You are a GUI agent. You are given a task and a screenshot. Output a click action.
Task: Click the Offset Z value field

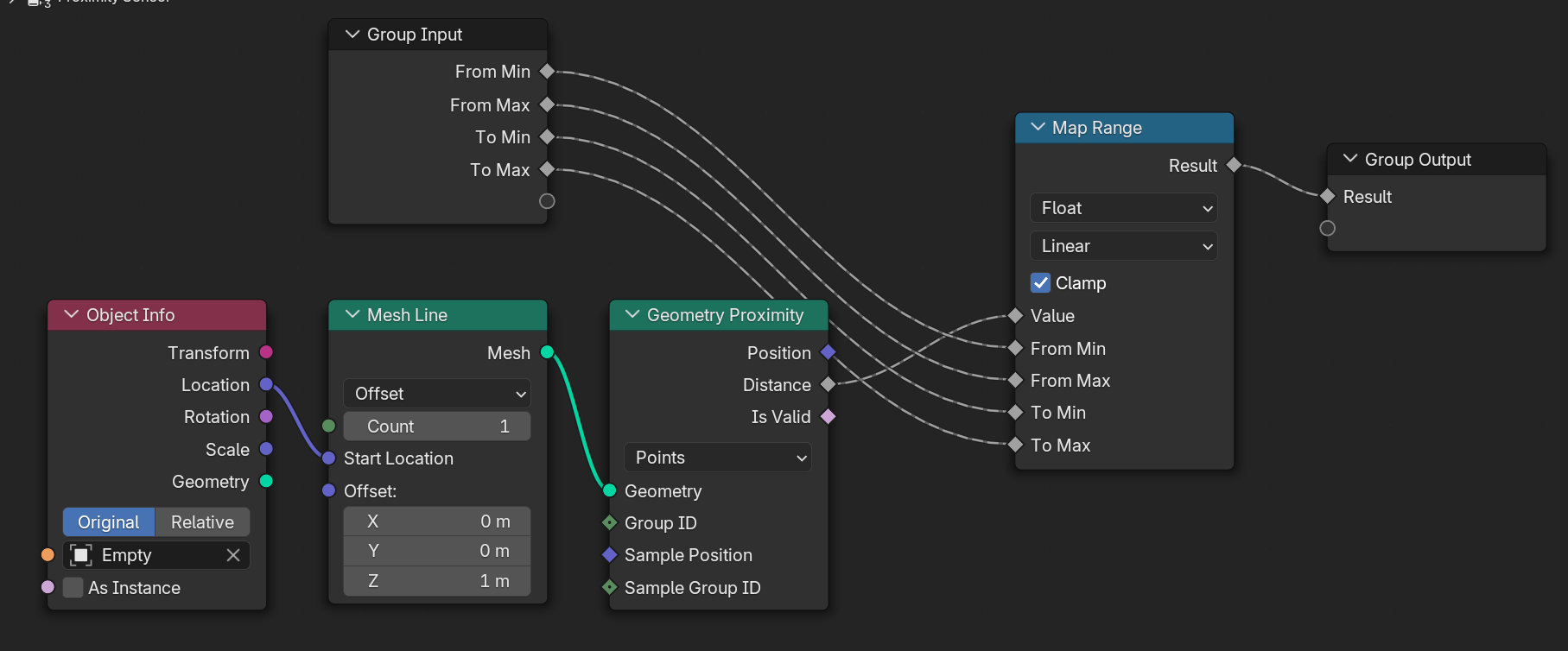point(437,581)
